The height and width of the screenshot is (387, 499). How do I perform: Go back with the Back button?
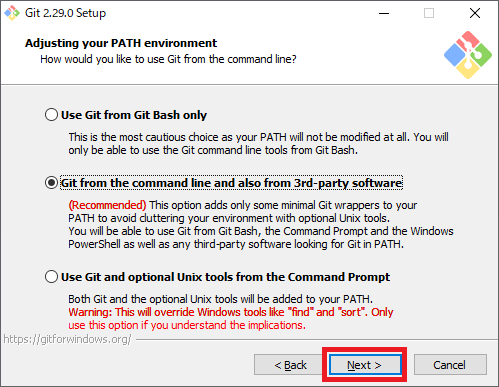click(x=290, y=365)
